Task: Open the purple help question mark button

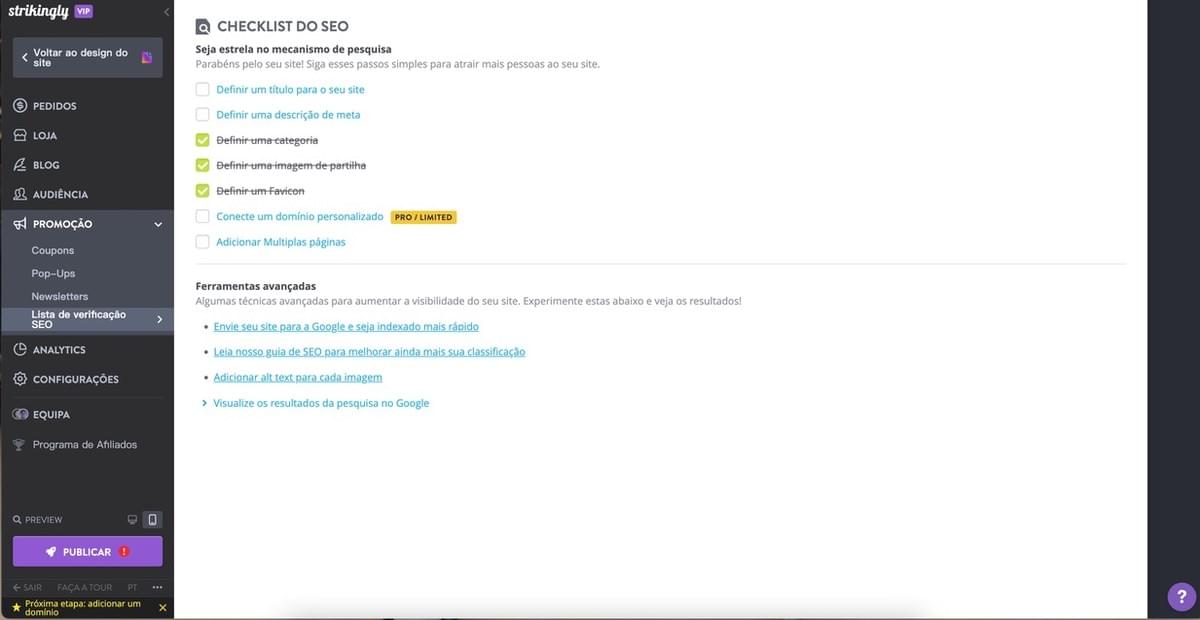Action: [x=1182, y=597]
